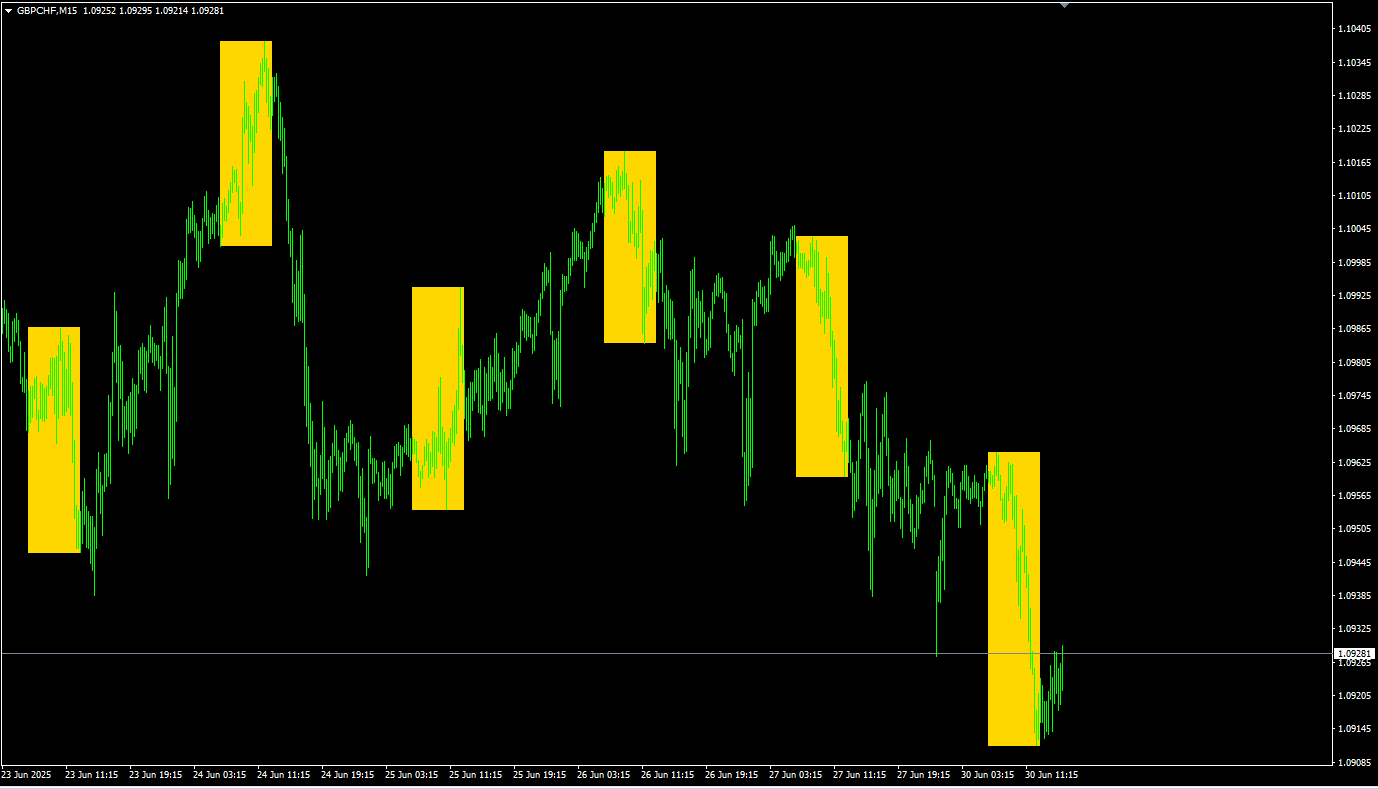Click the 1.10045 price axis label
Image resolution: width=1378 pixels, height=789 pixels.
(x=1355, y=229)
